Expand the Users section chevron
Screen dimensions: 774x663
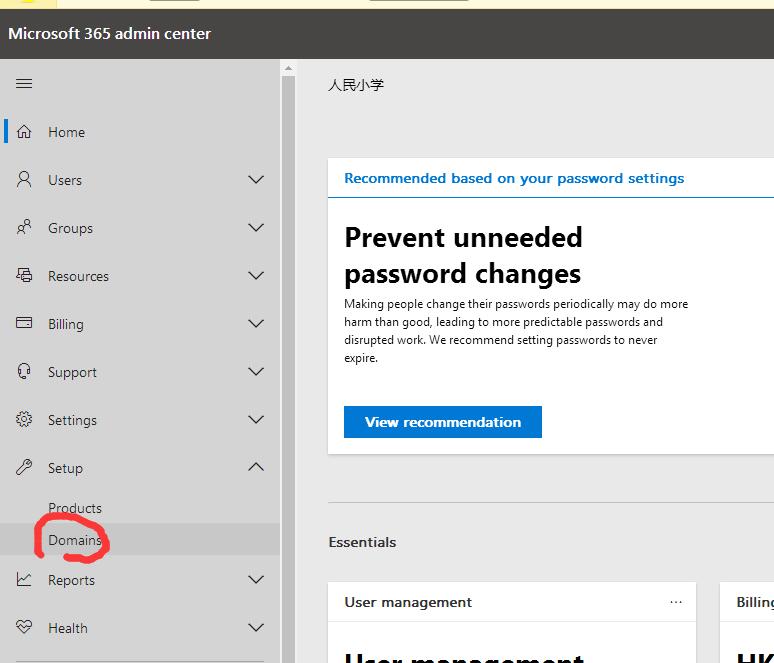[256, 179]
